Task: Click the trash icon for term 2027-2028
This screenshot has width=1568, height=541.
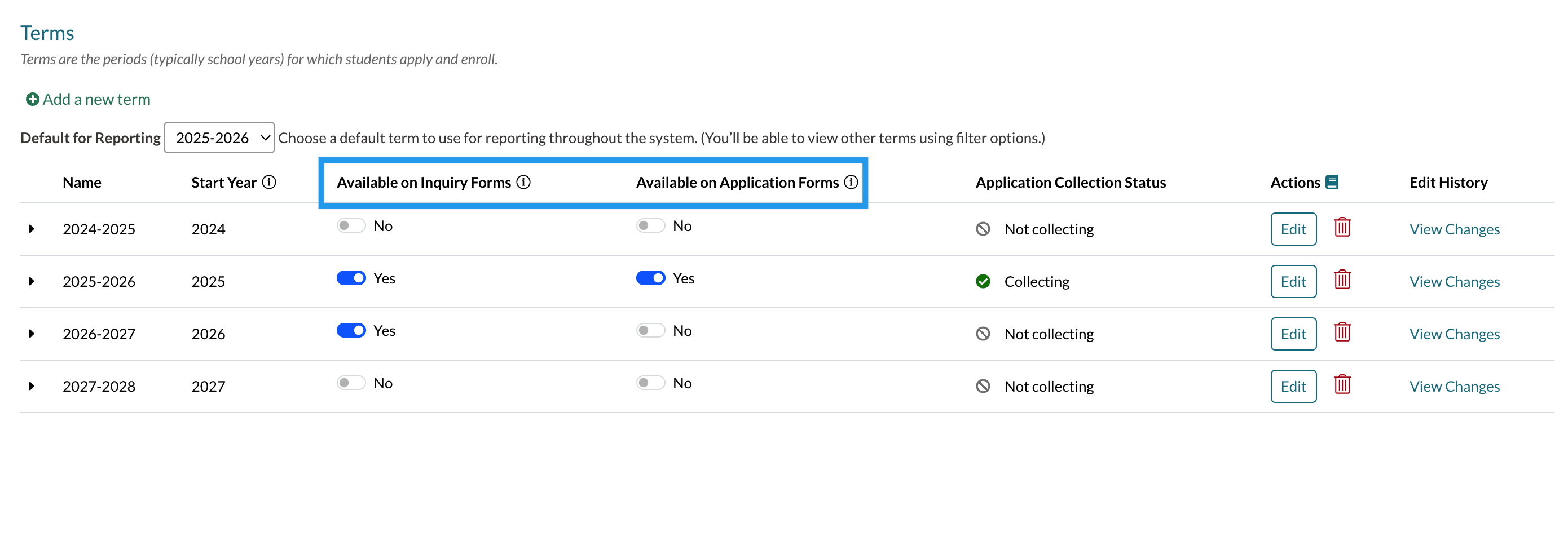Action: click(1342, 385)
